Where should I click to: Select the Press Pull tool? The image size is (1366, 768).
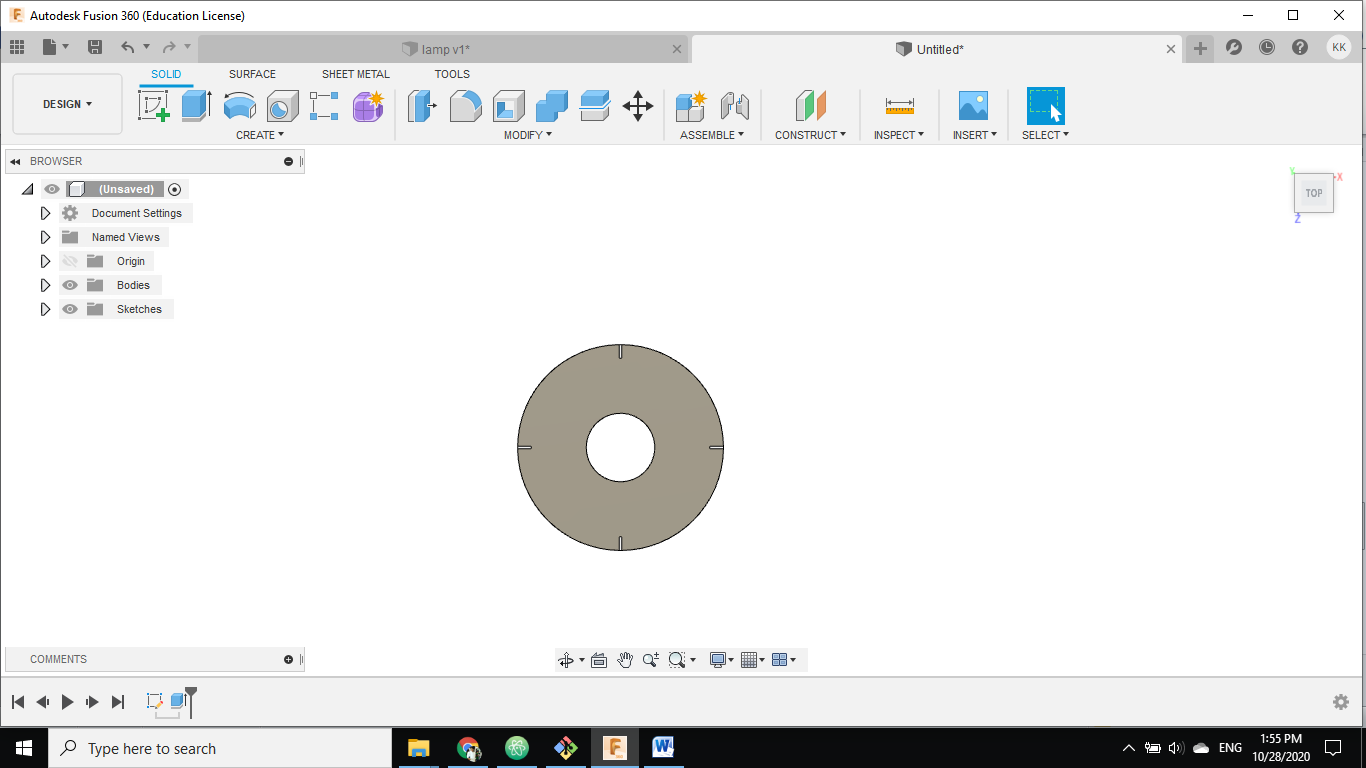point(422,105)
